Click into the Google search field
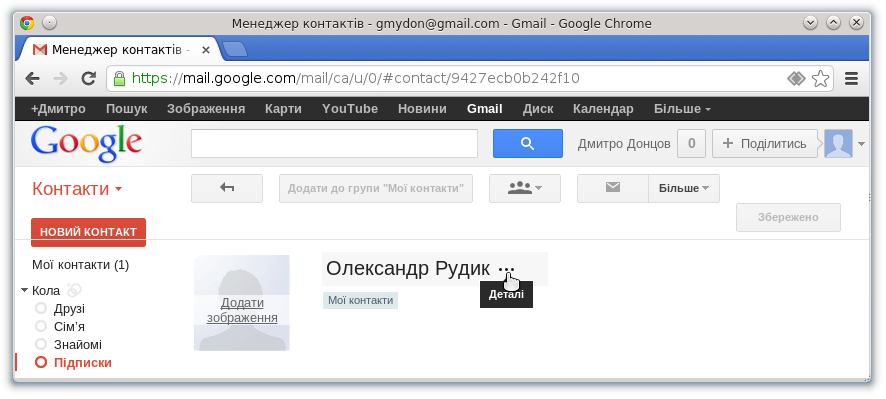 pyautogui.click(x=335, y=144)
